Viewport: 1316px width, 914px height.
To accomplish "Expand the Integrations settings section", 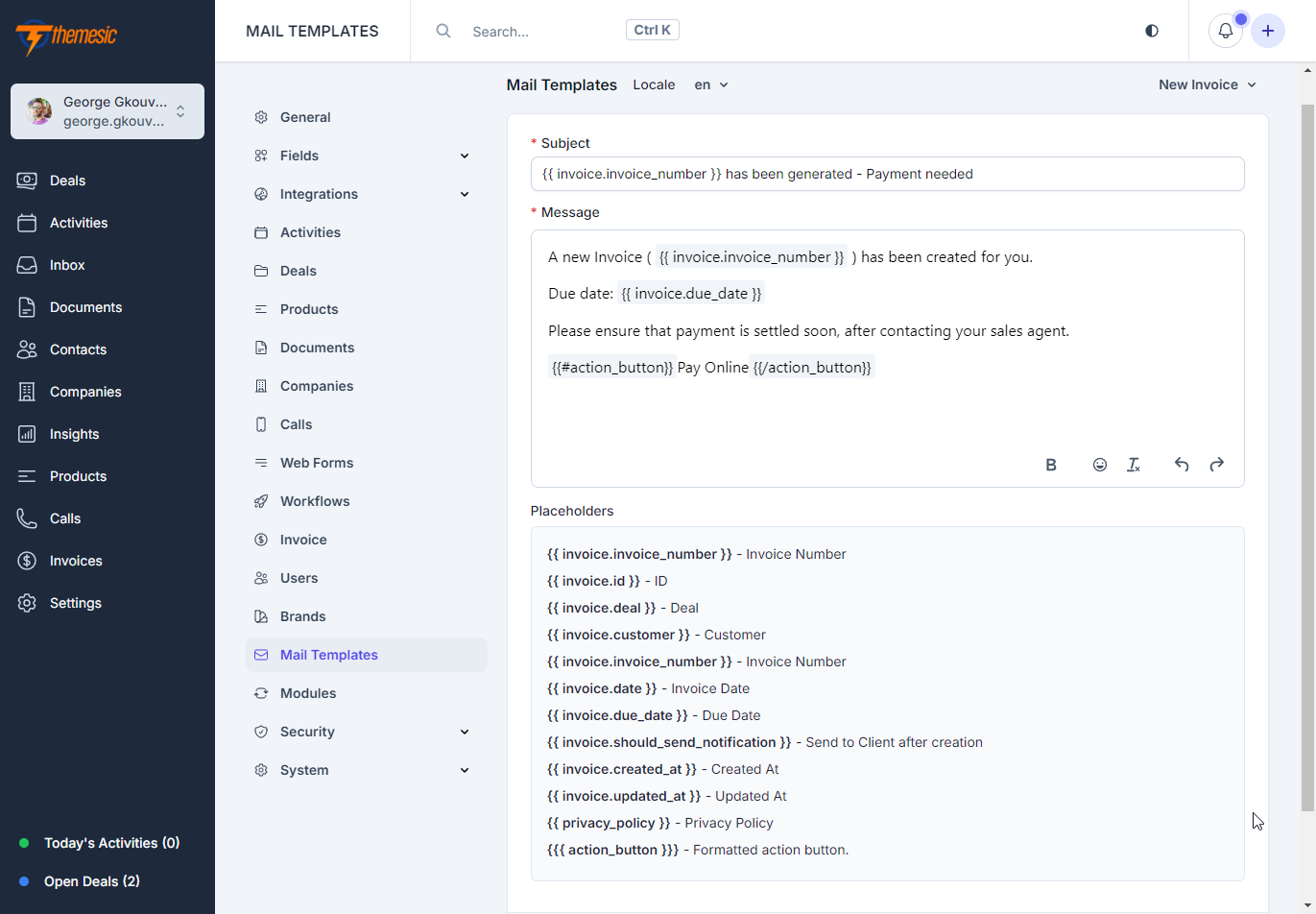I will [366, 194].
